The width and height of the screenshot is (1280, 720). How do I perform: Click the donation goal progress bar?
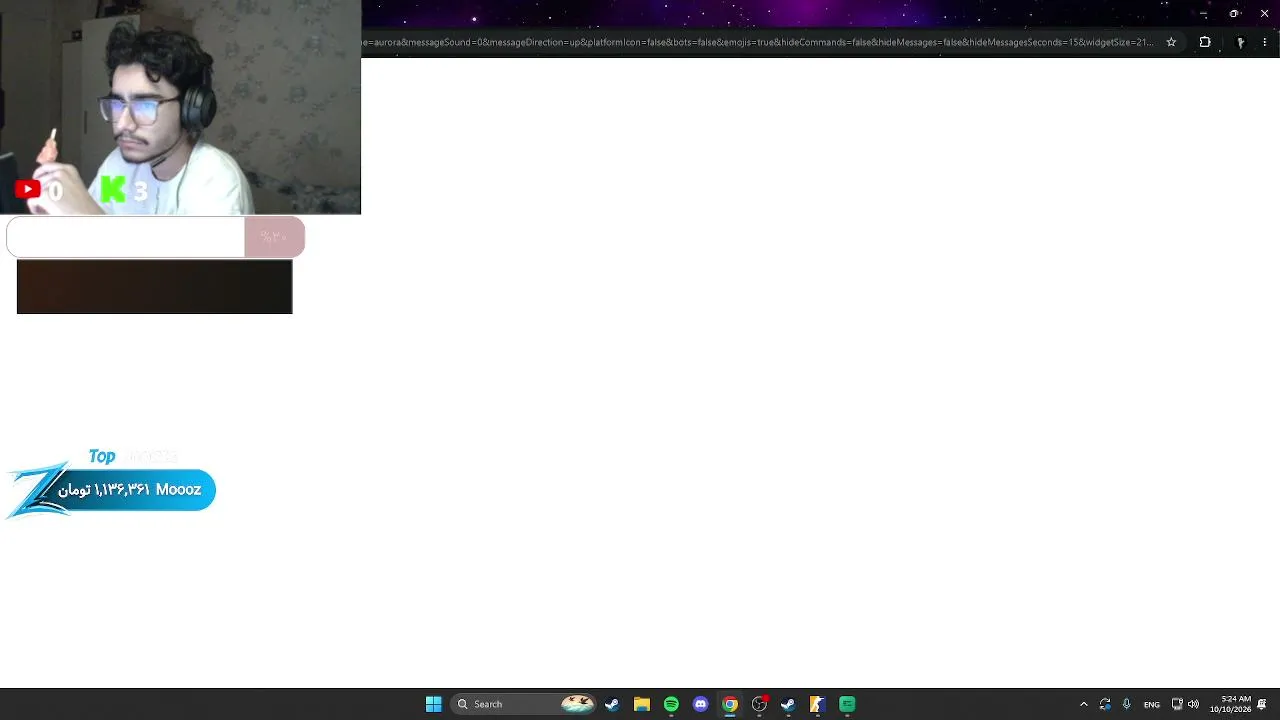pos(155,237)
